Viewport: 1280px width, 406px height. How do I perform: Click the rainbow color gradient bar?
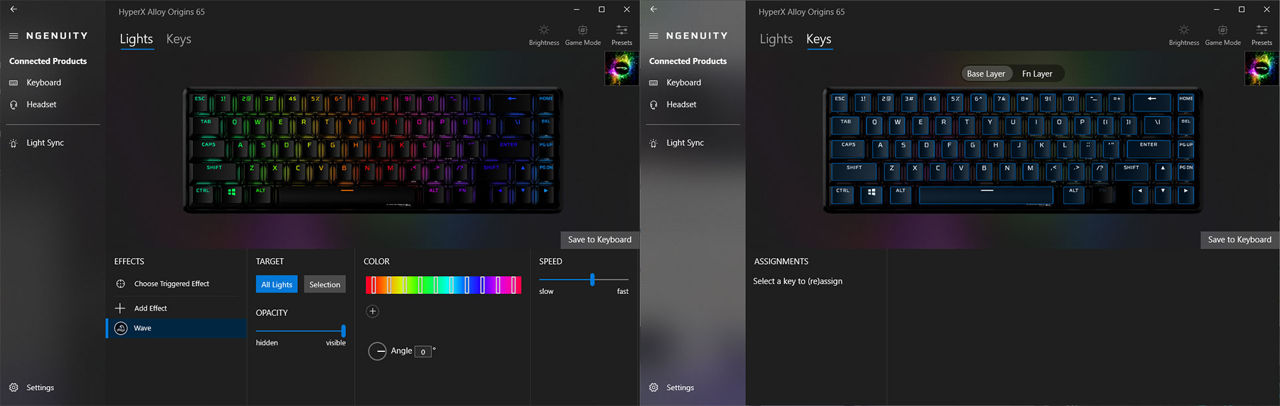(x=444, y=285)
